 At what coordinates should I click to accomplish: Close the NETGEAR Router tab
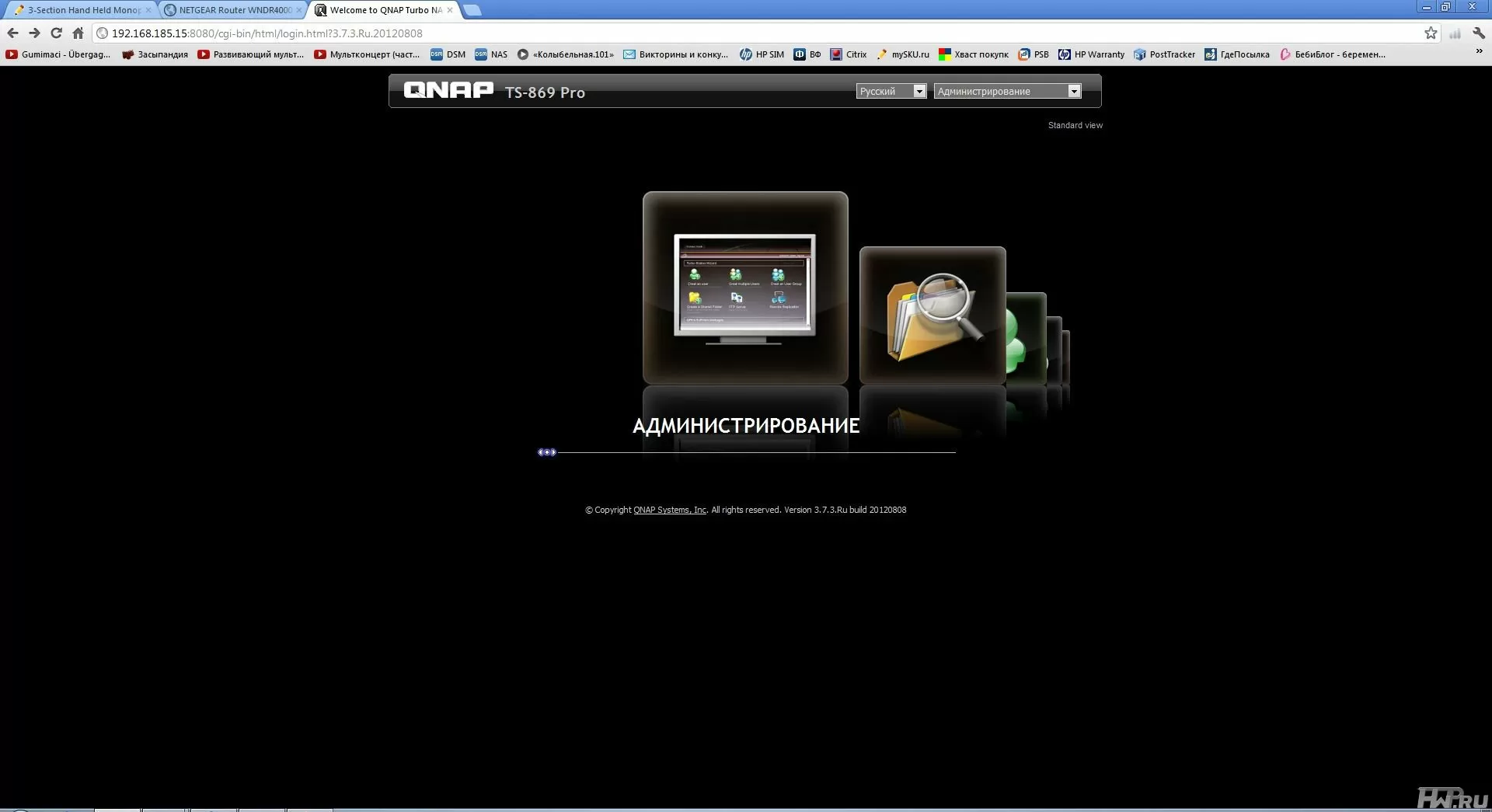299,10
